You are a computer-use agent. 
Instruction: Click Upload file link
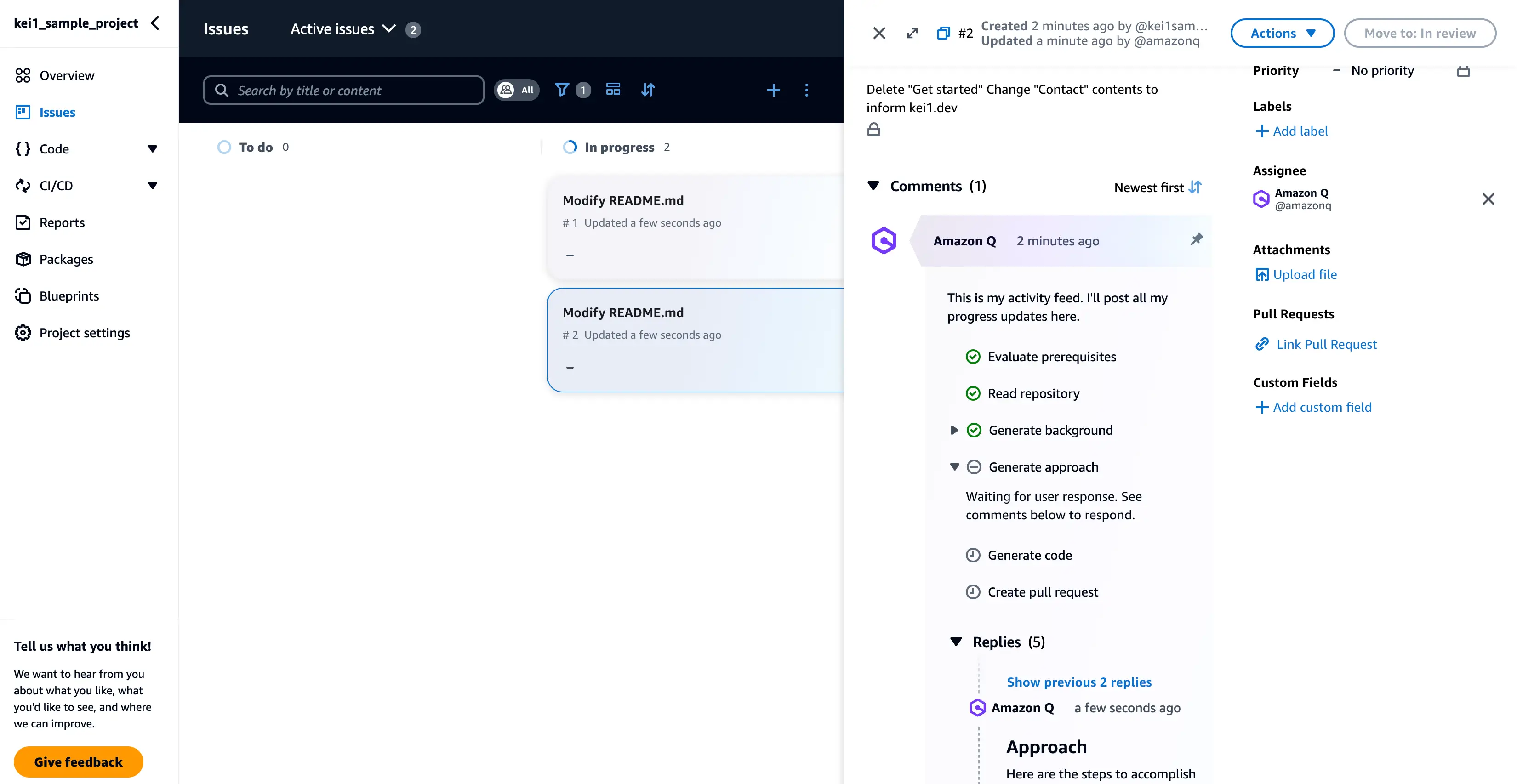[x=1296, y=274]
